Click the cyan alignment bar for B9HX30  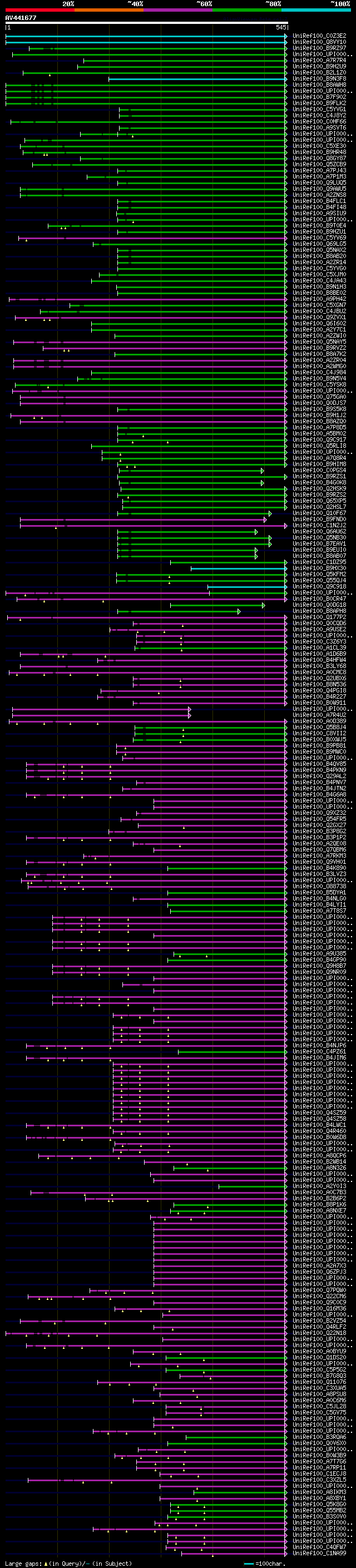[x=239, y=568]
